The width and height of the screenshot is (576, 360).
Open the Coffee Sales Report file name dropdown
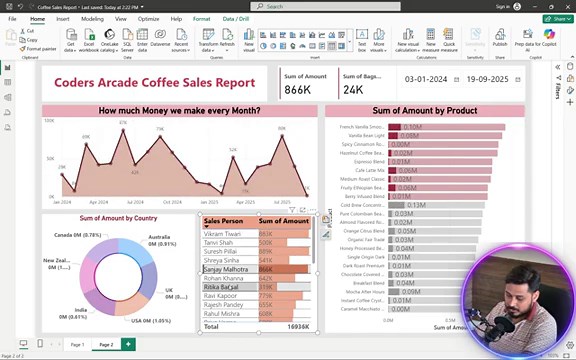91,7
